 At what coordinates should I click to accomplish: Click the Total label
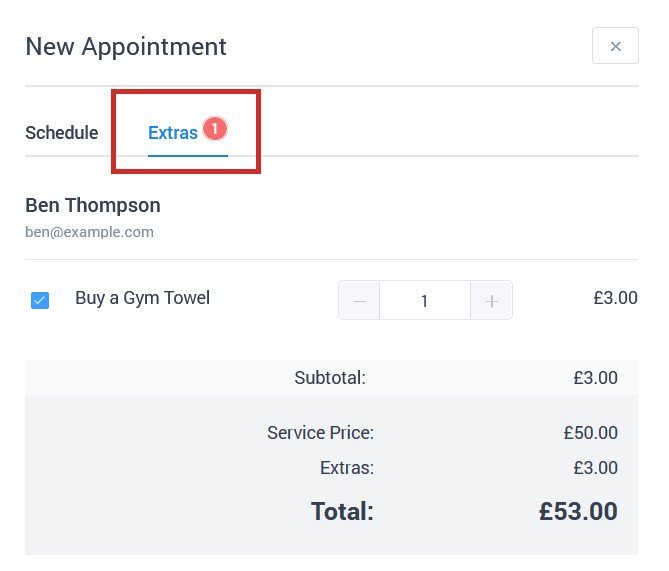click(342, 511)
